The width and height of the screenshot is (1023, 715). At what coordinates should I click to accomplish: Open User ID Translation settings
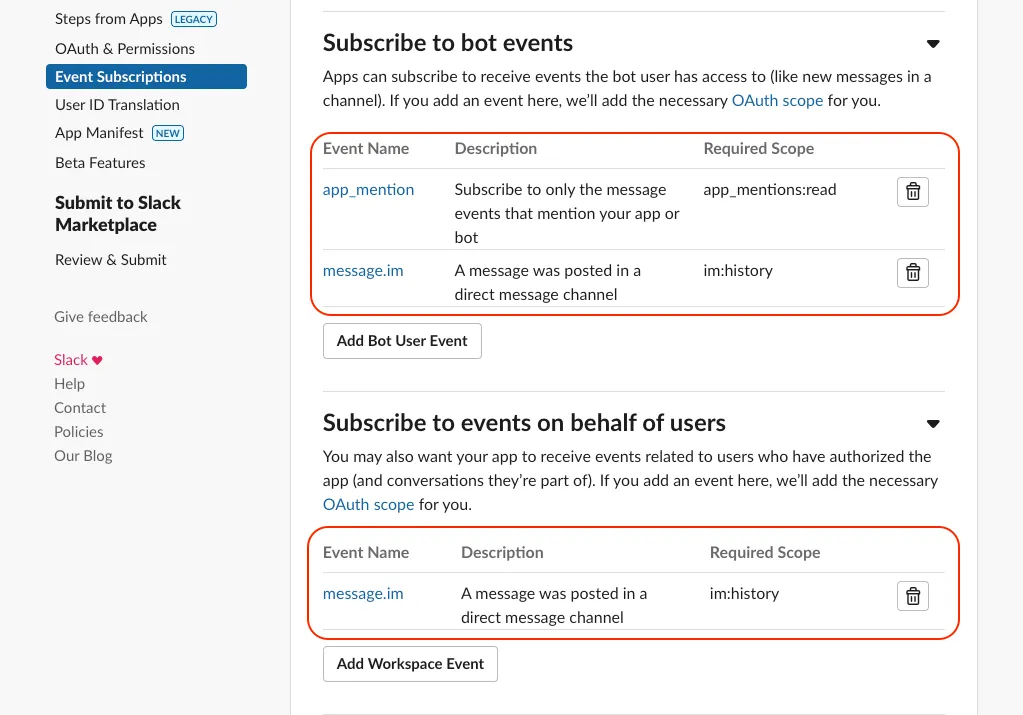(117, 105)
